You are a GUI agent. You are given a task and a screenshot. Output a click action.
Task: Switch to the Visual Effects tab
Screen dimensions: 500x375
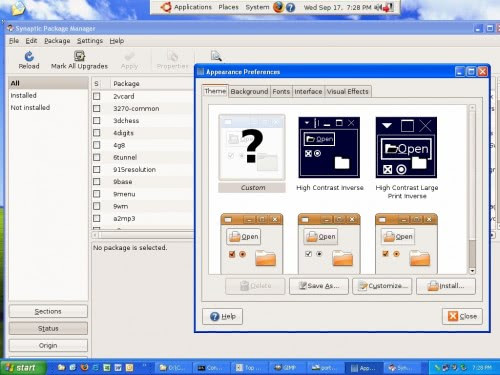pos(348,91)
